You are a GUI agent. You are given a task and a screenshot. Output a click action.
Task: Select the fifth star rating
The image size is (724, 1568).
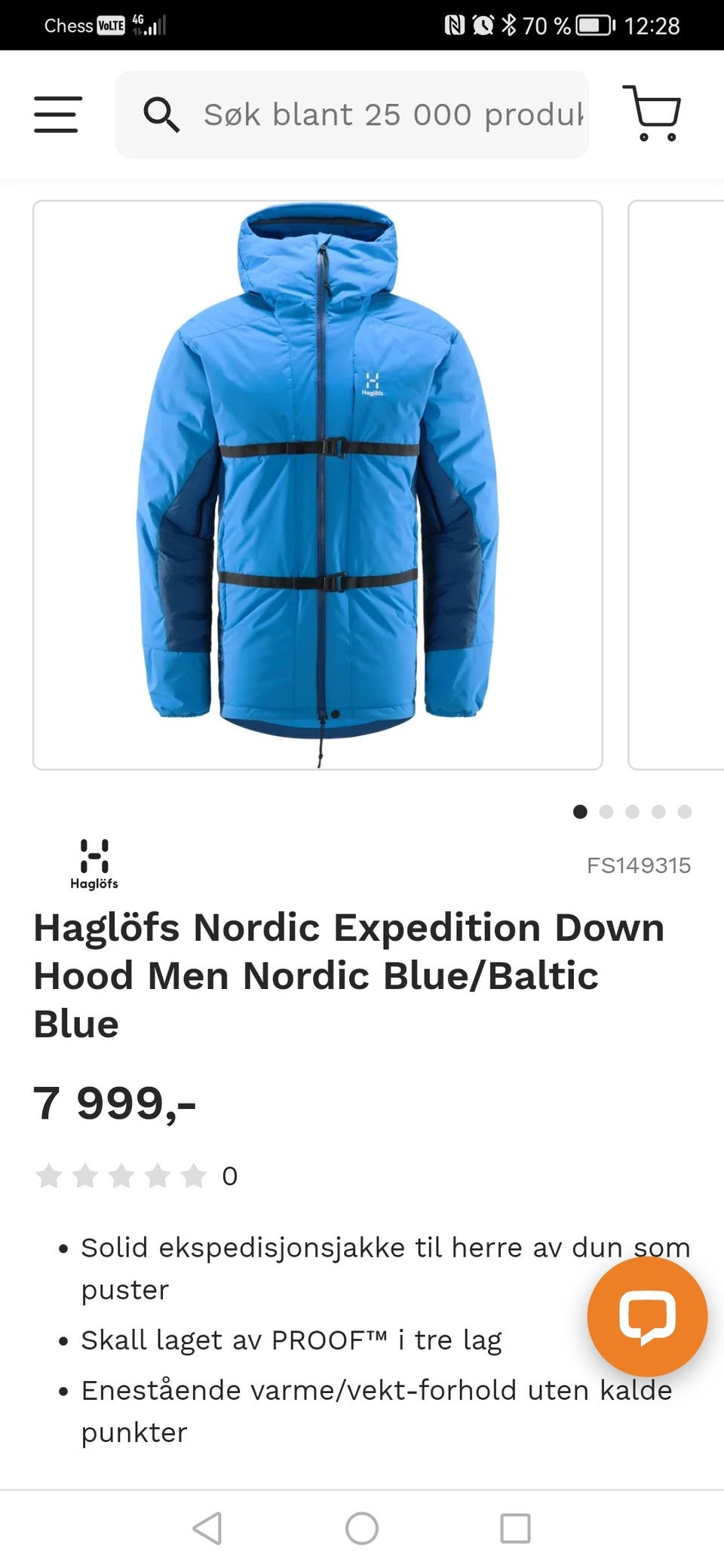pos(194,1175)
